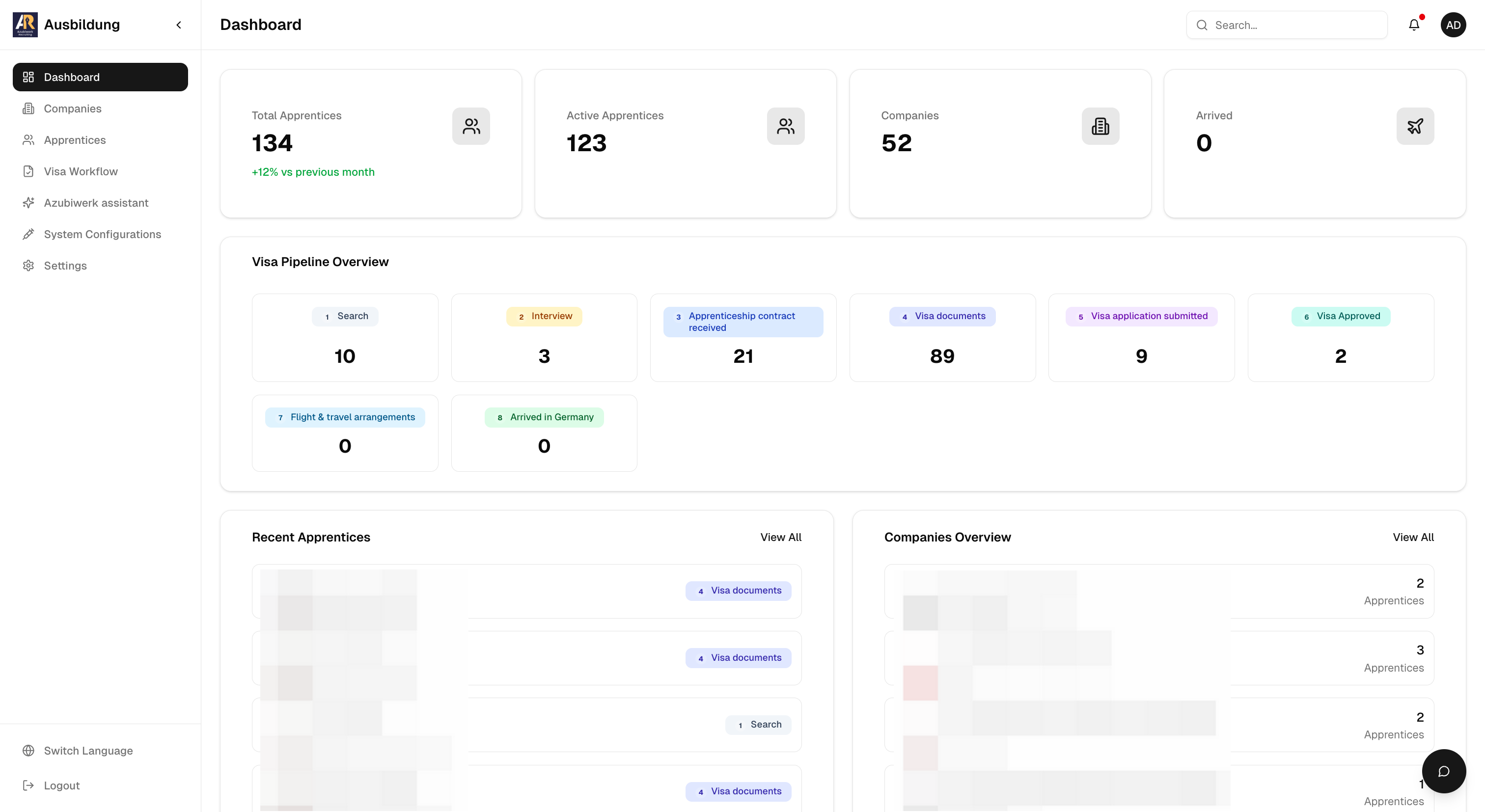The width and height of the screenshot is (1485, 812).
Task: Click View All in Recent Apprentices
Action: tap(780, 537)
